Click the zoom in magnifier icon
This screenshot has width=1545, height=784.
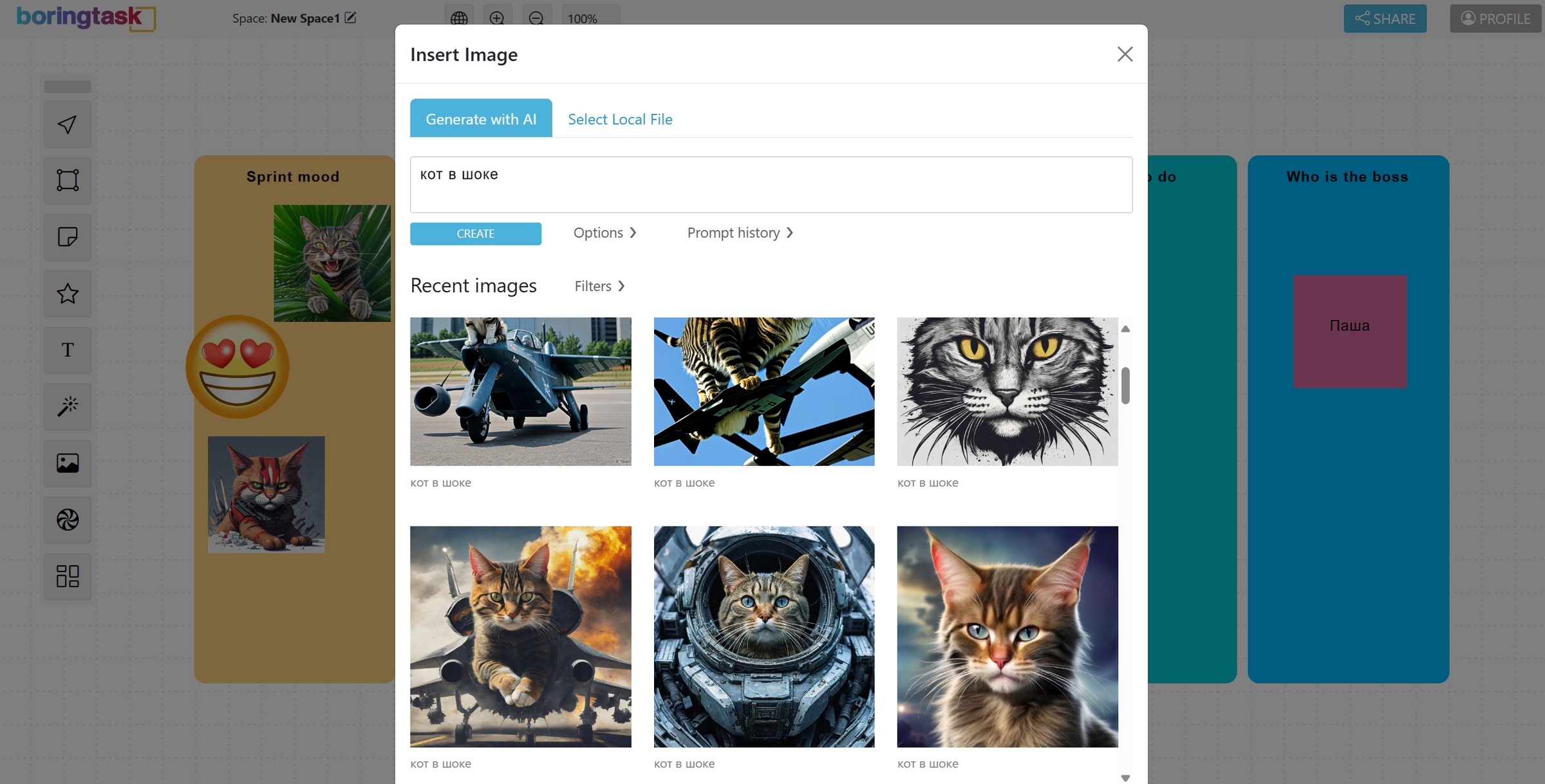497,18
